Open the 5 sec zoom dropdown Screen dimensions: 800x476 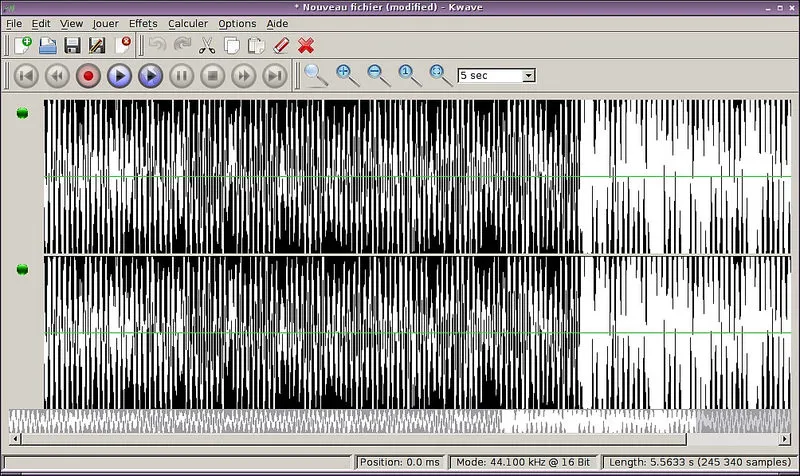pyautogui.click(x=496, y=75)
